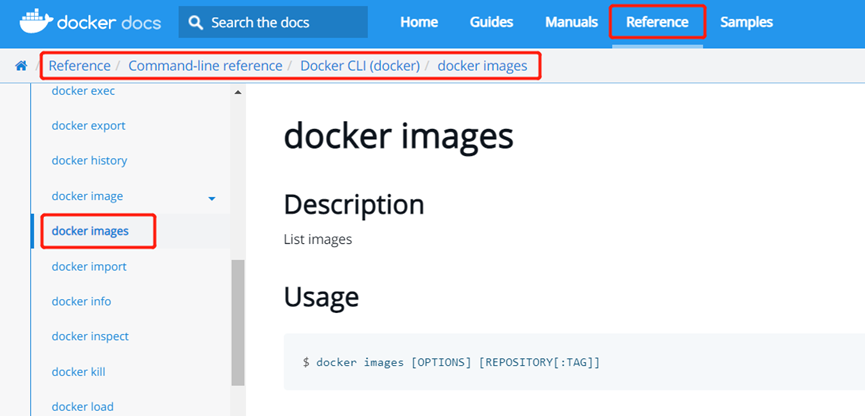Click the Usage heading
This screenshot has width=865, height=416.
point(321,297)
